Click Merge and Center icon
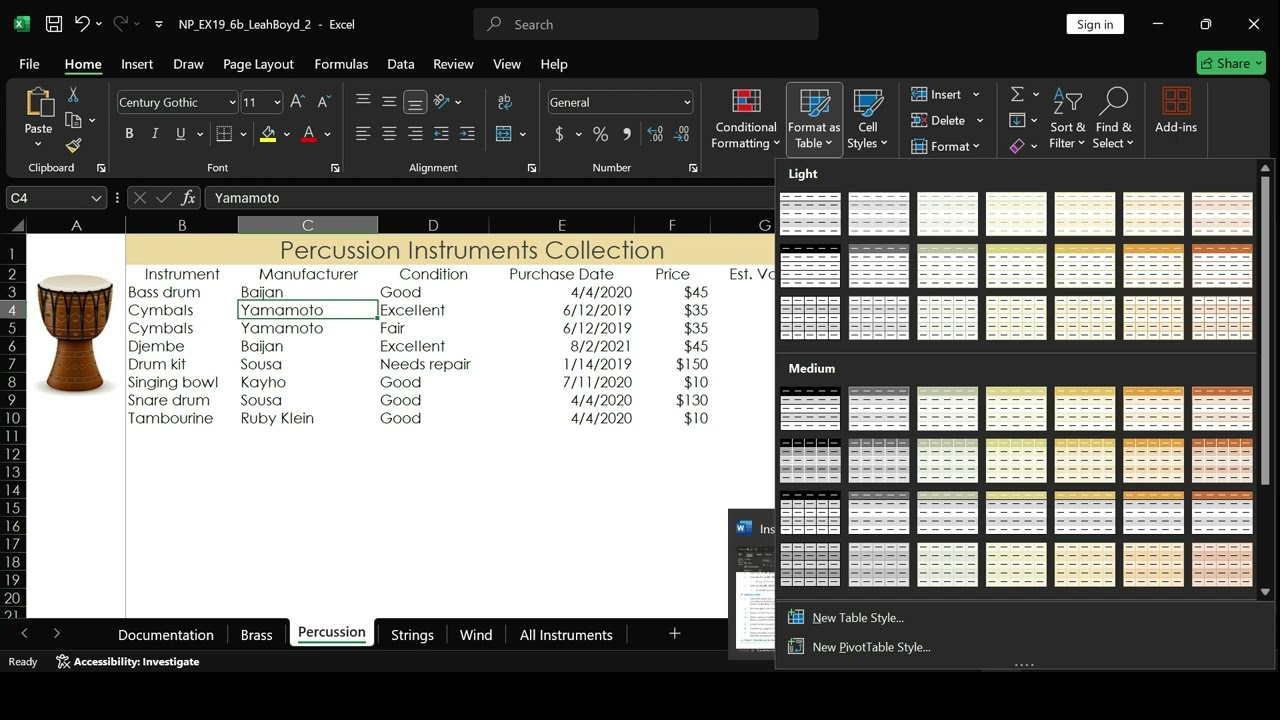 coord(504,134)
